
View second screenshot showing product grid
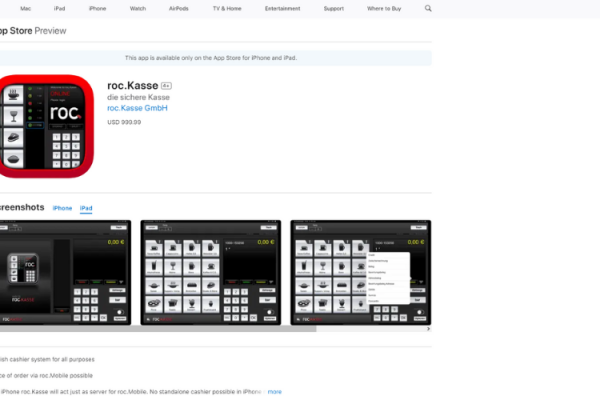tap(211, 273)
